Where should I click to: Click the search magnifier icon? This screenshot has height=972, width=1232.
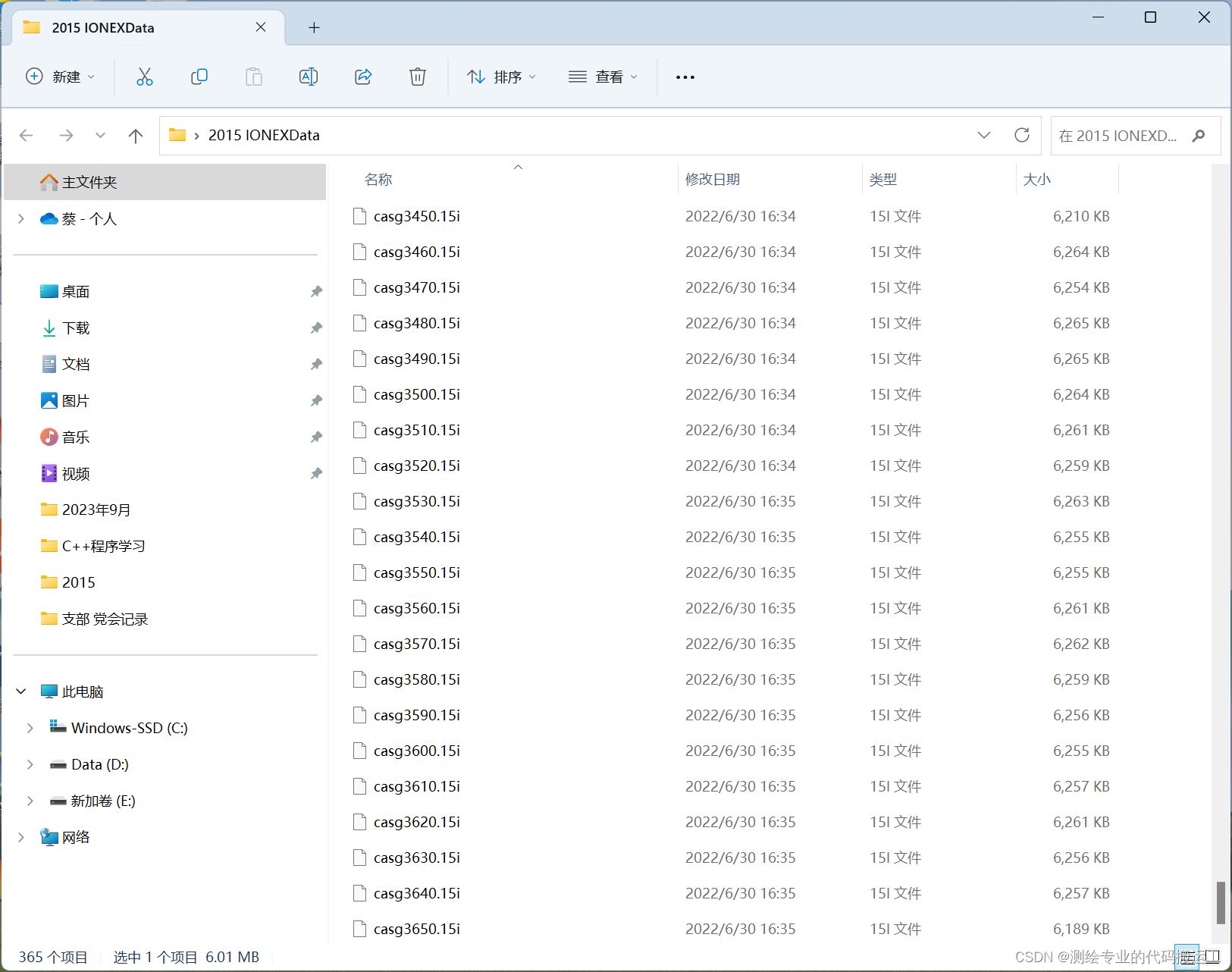pos(1199,136)
